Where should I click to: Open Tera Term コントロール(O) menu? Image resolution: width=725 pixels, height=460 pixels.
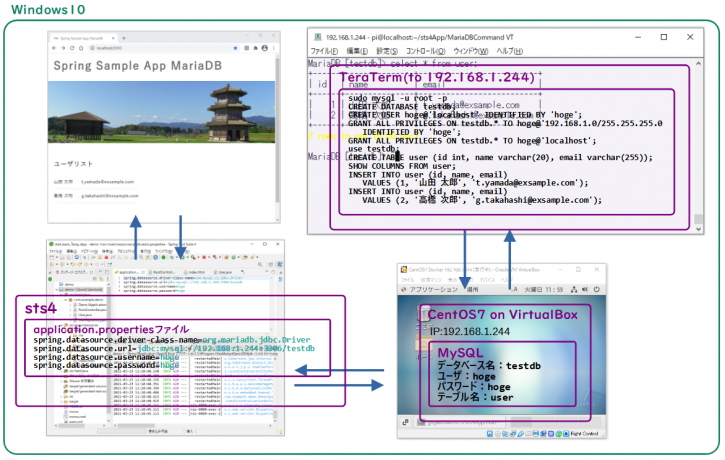click(426, 51)
